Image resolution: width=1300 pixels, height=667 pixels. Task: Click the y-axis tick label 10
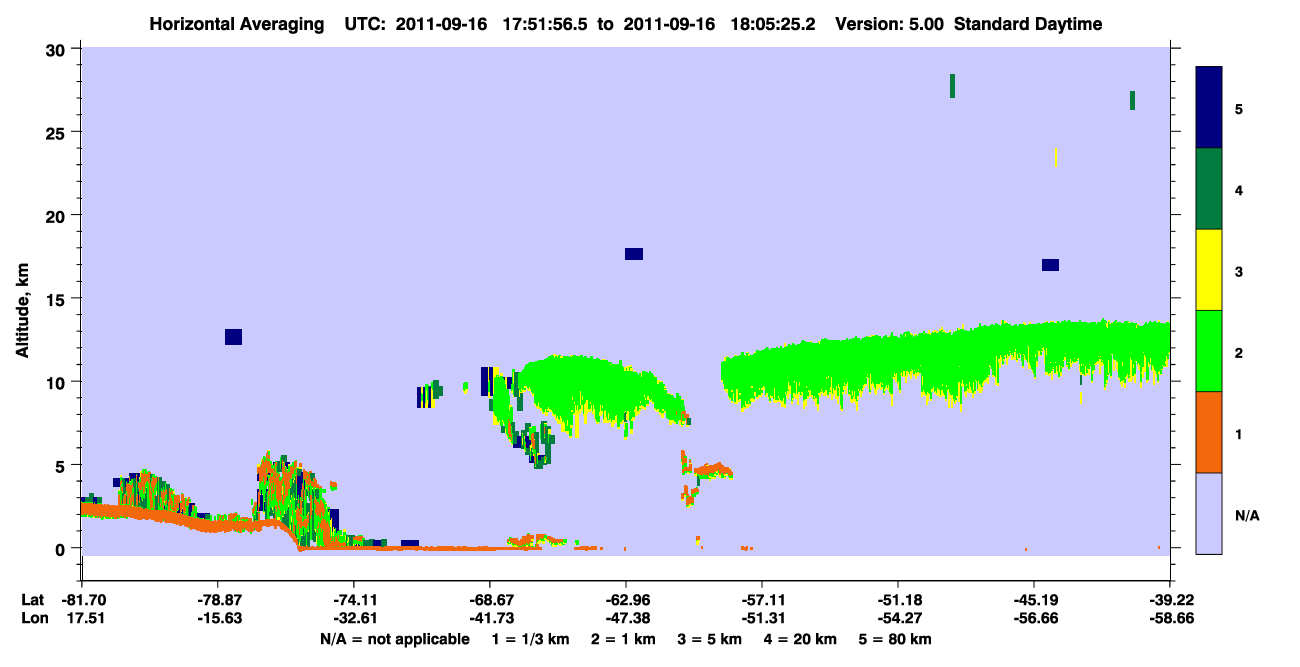58,382
